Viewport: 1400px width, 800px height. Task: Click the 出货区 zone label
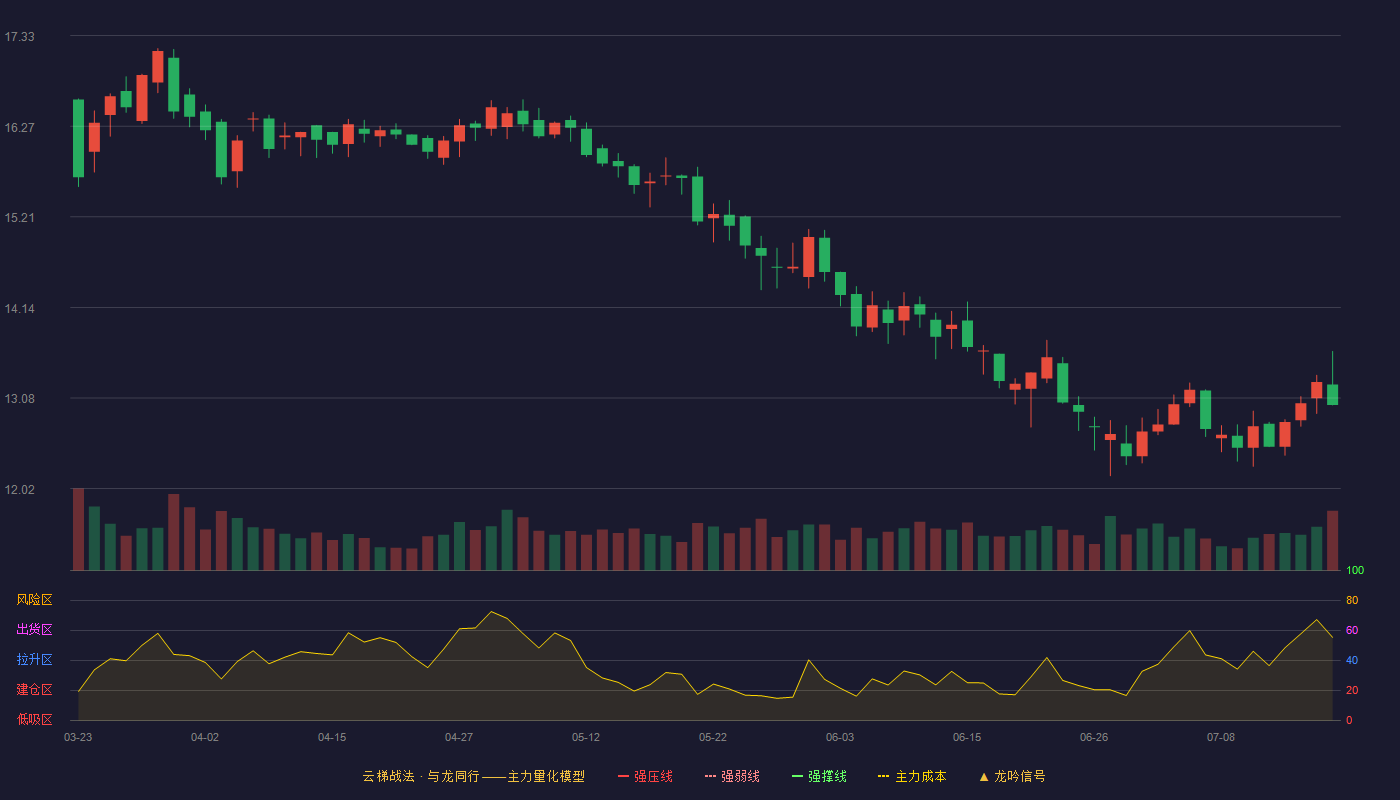pyautogui.click(x=34, y=630)
